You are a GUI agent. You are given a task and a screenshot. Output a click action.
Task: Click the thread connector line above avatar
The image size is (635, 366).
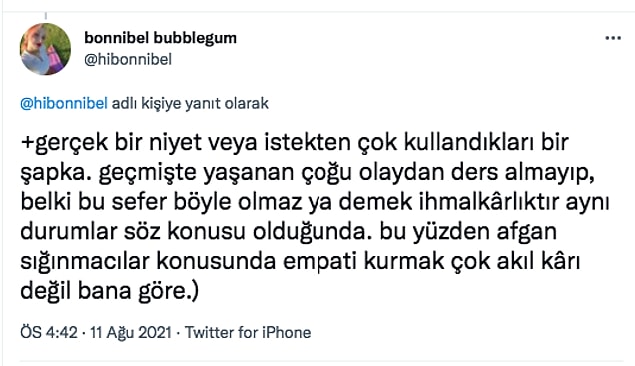[46, 16]
